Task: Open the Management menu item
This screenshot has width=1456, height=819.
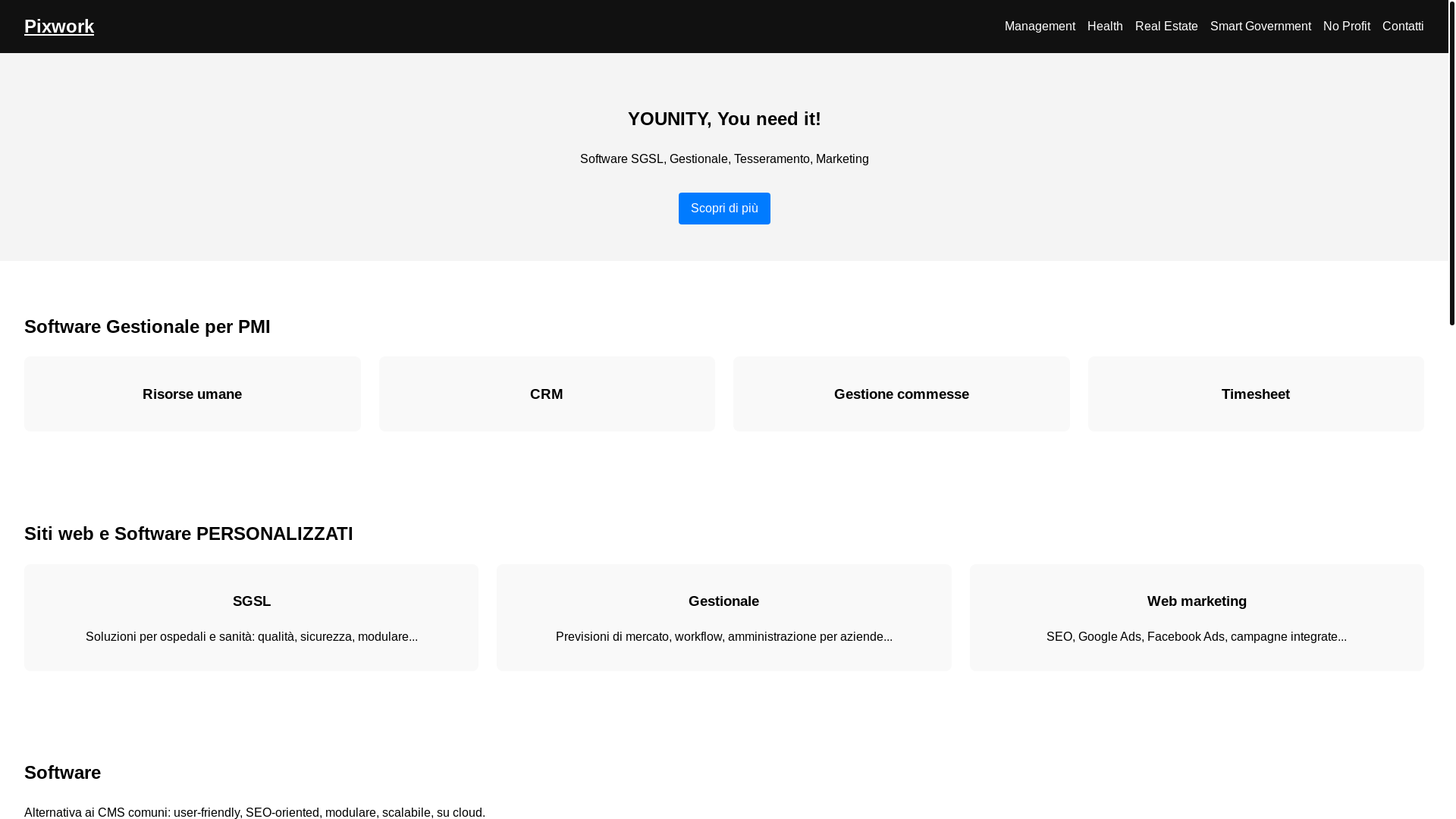Action: point(1040,27)
